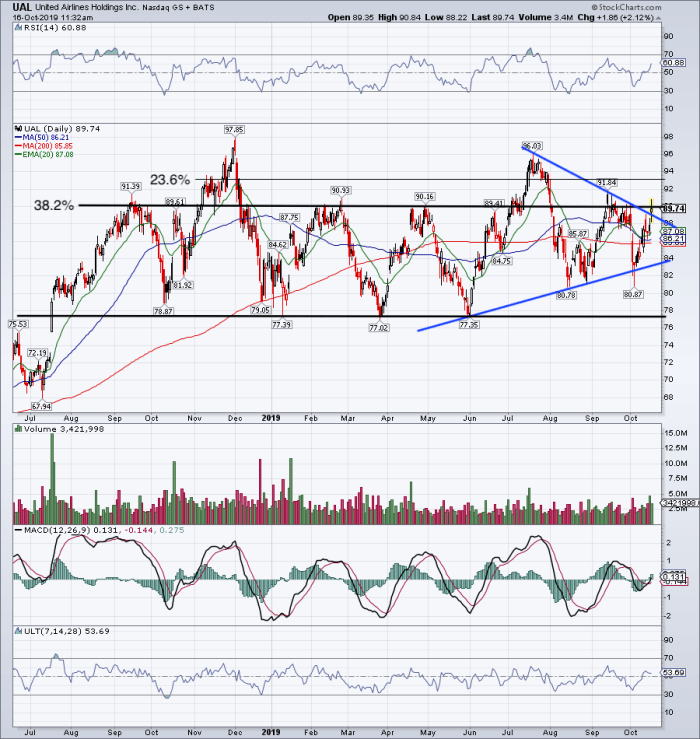Click the 38.2% Fibonacci level label
The width and height of the screenshot is (700, 739).
click(x=54, y=205)
